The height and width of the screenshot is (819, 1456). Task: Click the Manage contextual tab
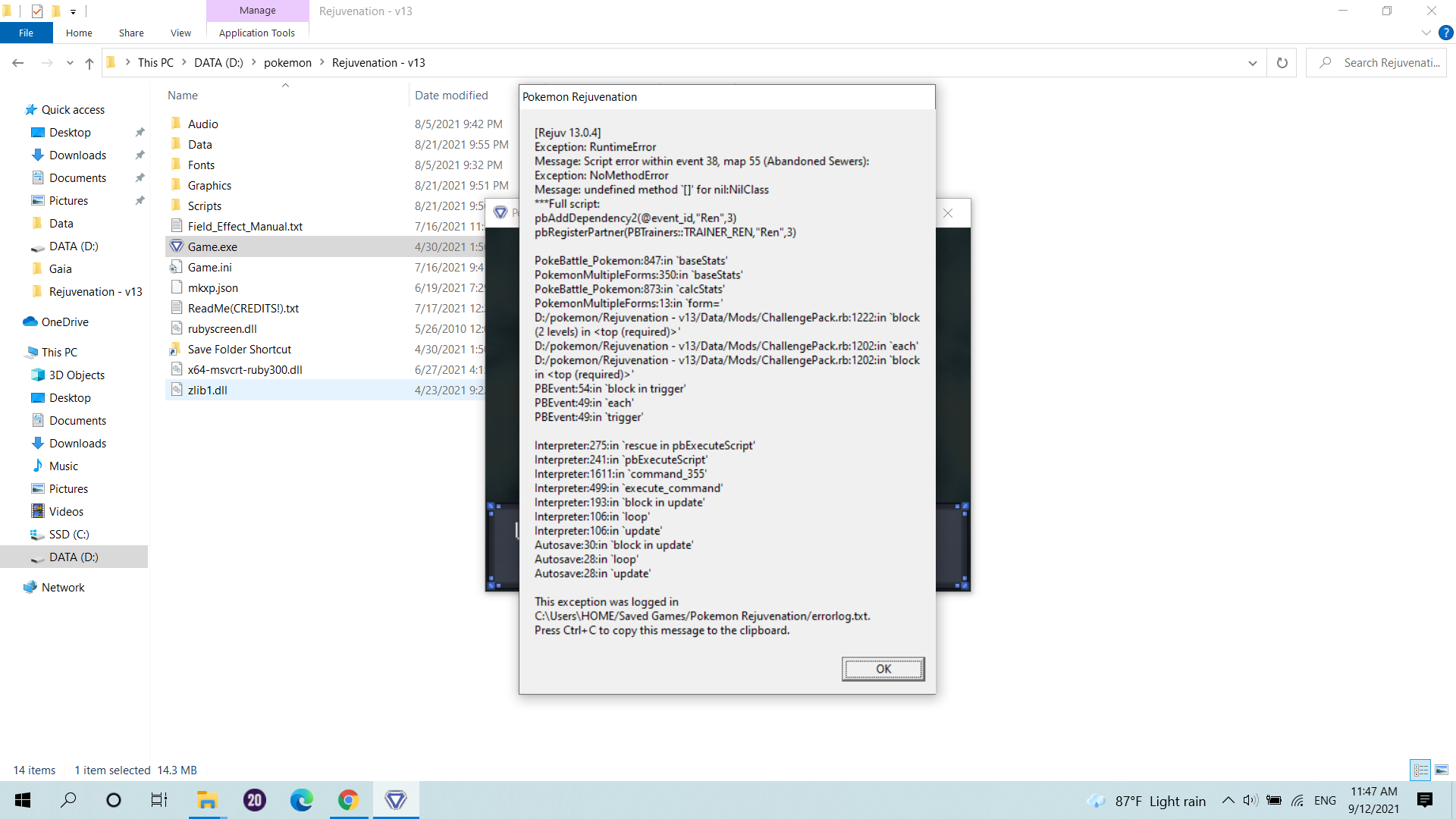click(258, 11)
